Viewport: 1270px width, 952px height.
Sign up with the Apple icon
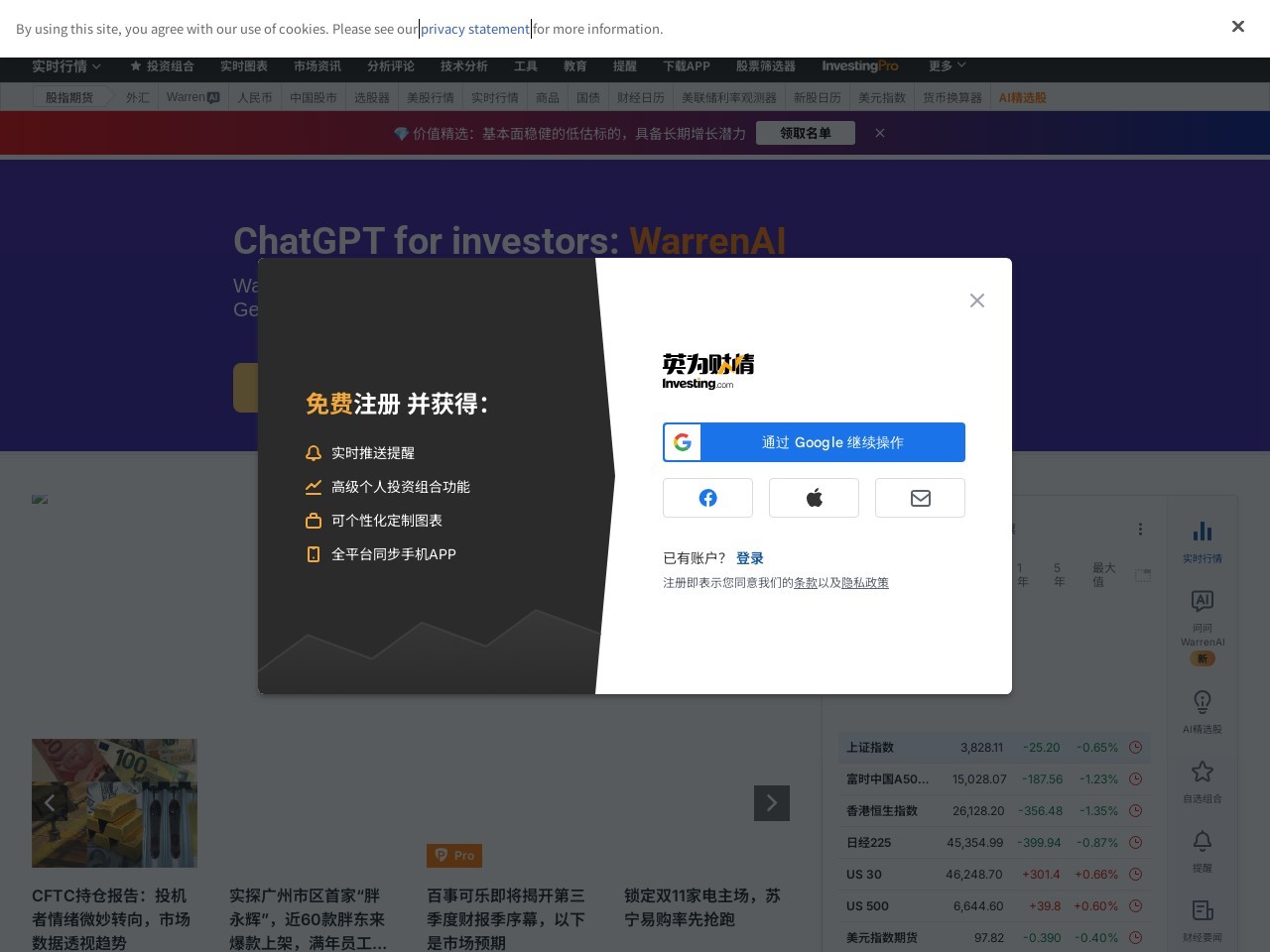814,498
